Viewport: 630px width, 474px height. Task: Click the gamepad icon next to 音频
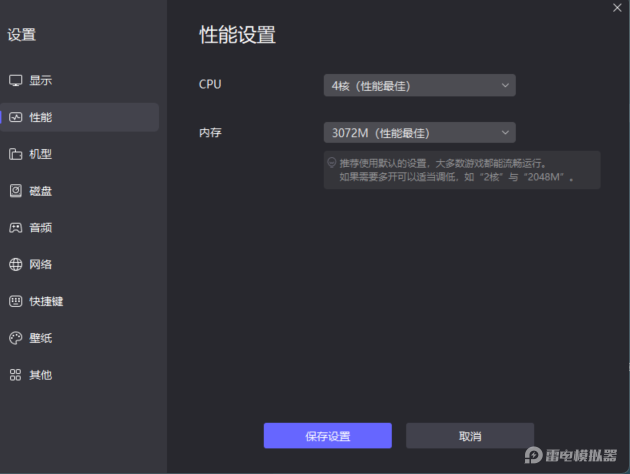pos(15,228)
